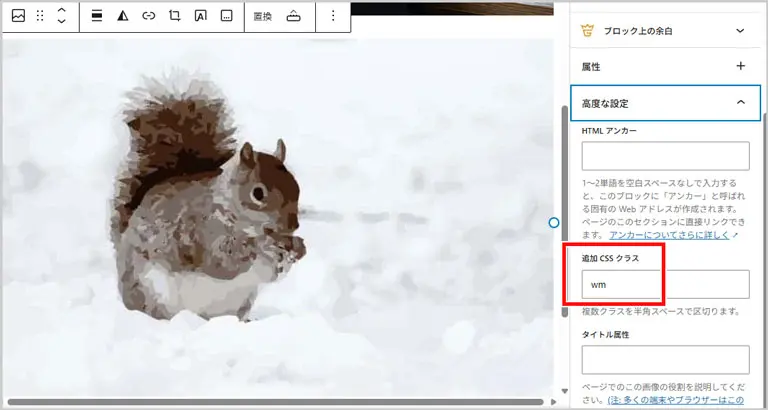Open the block options three-dot menu

333,16
